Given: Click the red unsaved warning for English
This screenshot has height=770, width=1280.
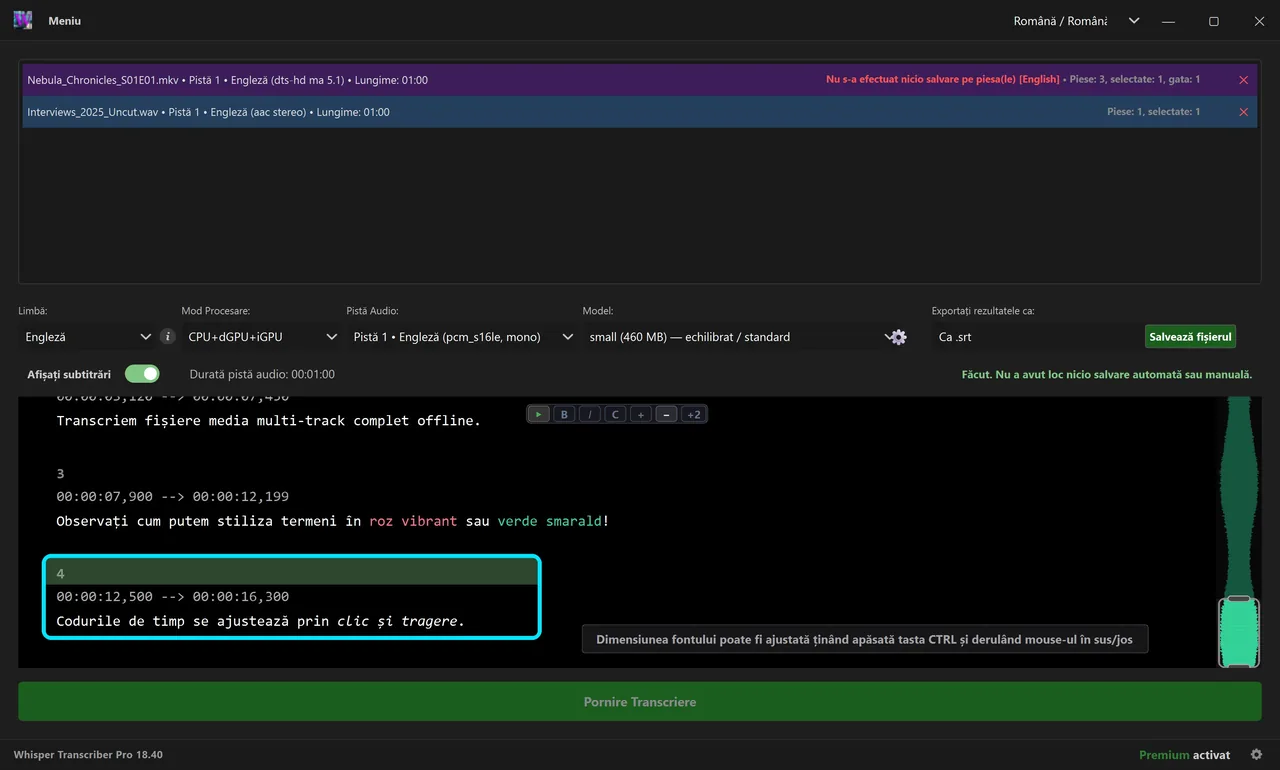Looking at the screenshot, I should (942, 80).
